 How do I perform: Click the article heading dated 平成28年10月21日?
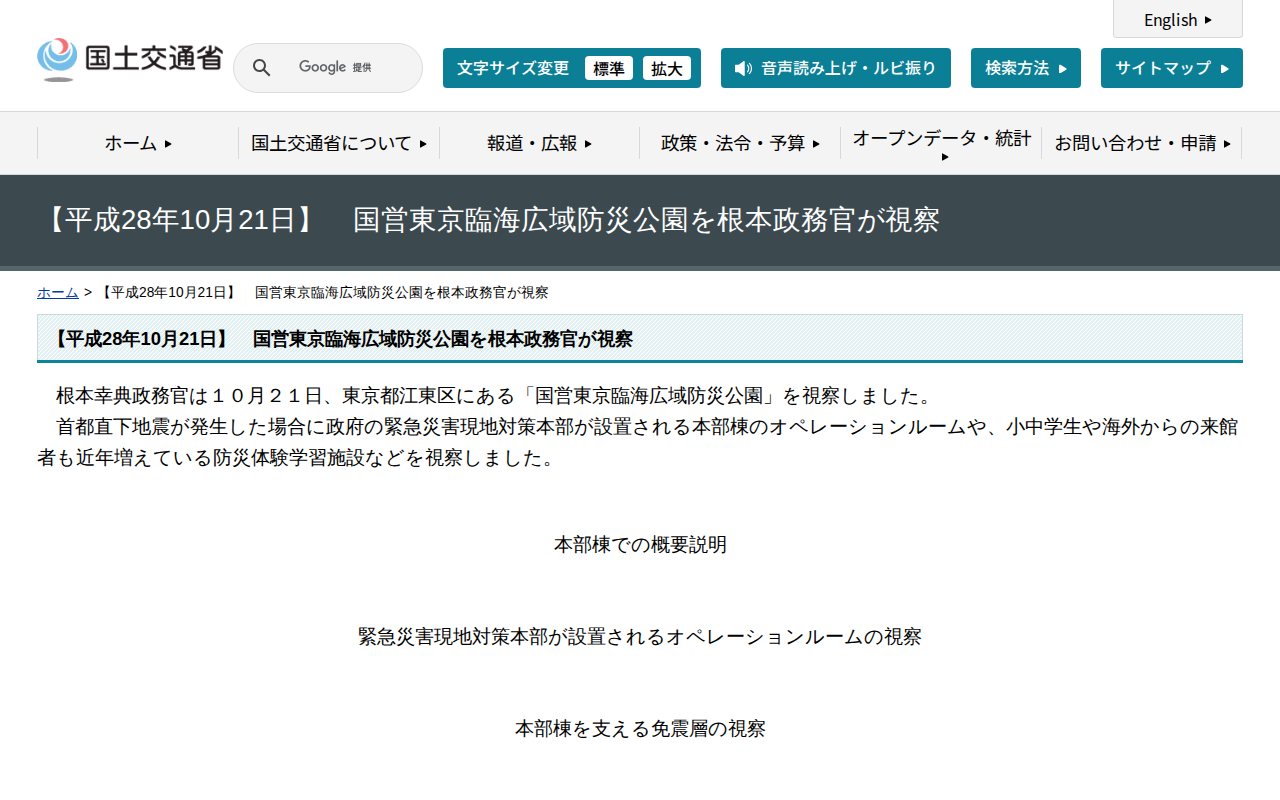pyautogui.click(x=345, y=339)
